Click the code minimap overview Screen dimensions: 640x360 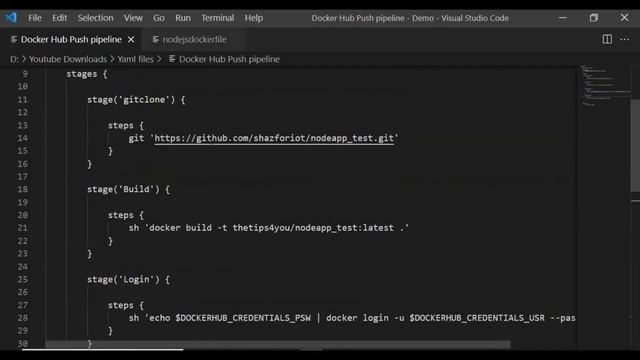(605, 86)
